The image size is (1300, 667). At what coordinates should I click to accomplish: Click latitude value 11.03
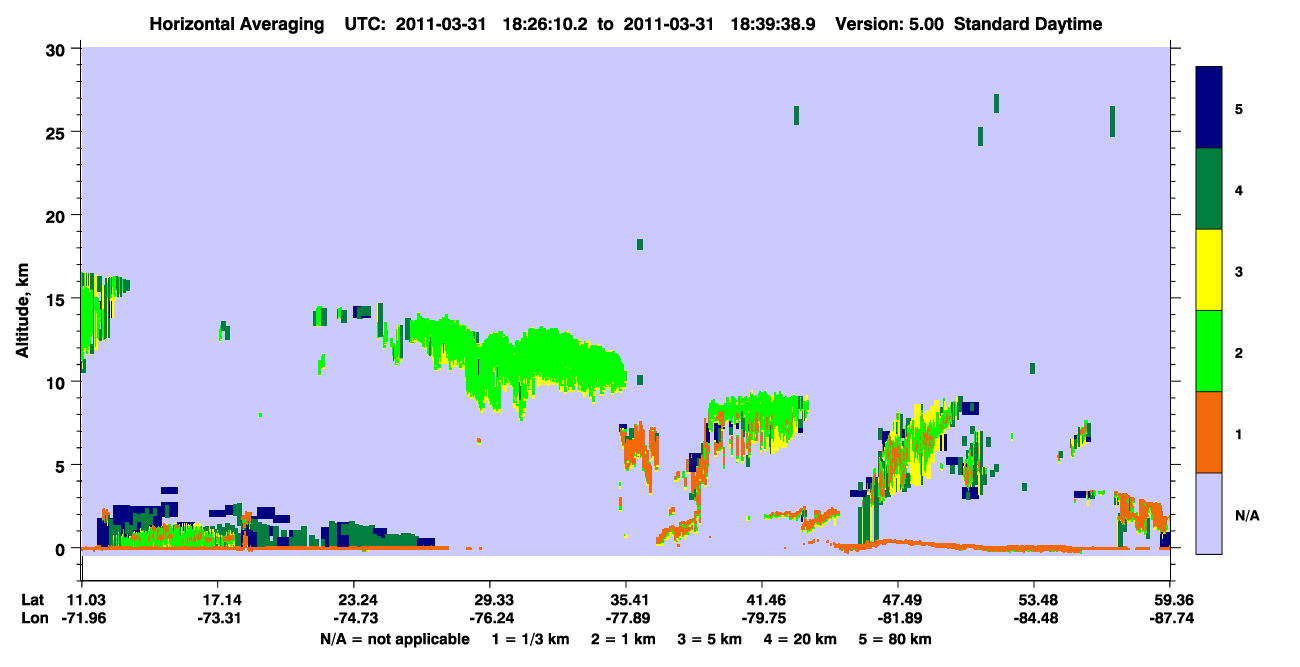[x=84, y=600]
